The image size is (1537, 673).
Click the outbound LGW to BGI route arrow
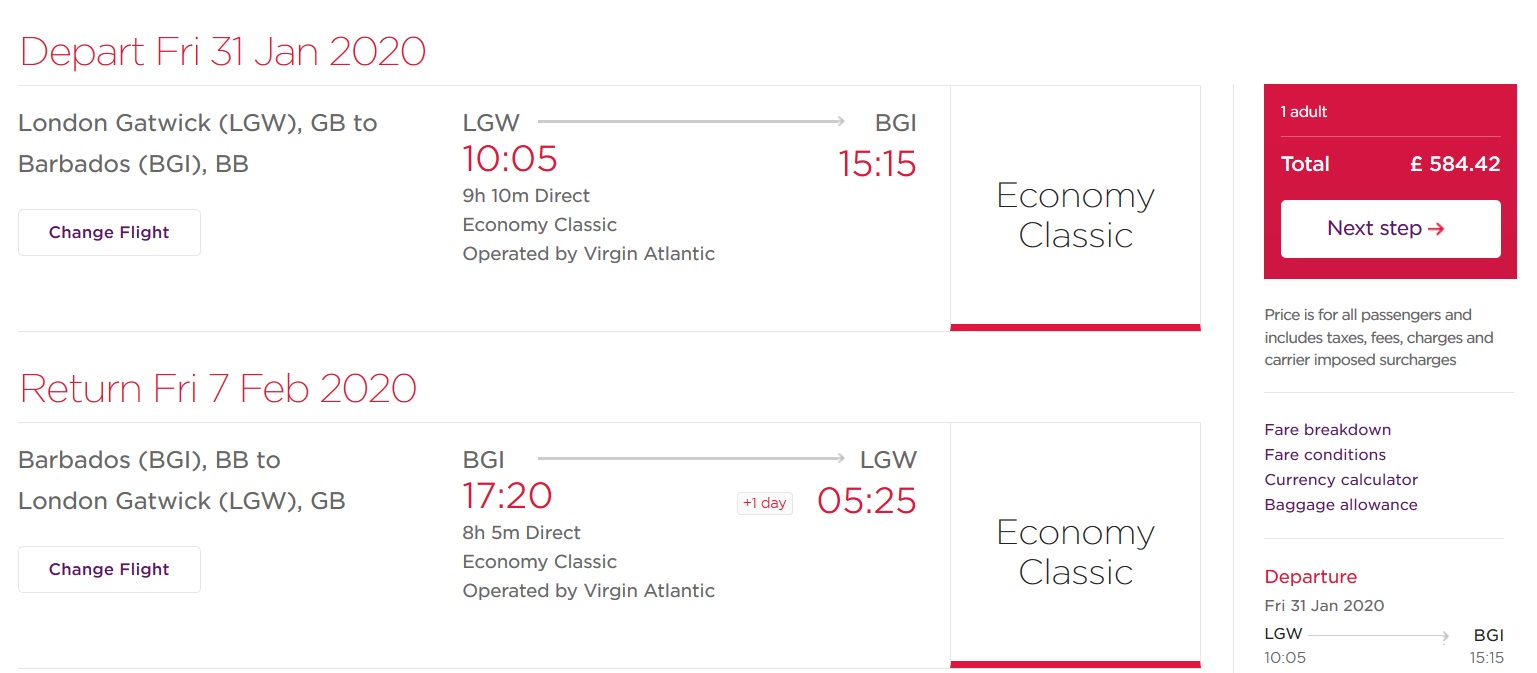click(691, 122)
